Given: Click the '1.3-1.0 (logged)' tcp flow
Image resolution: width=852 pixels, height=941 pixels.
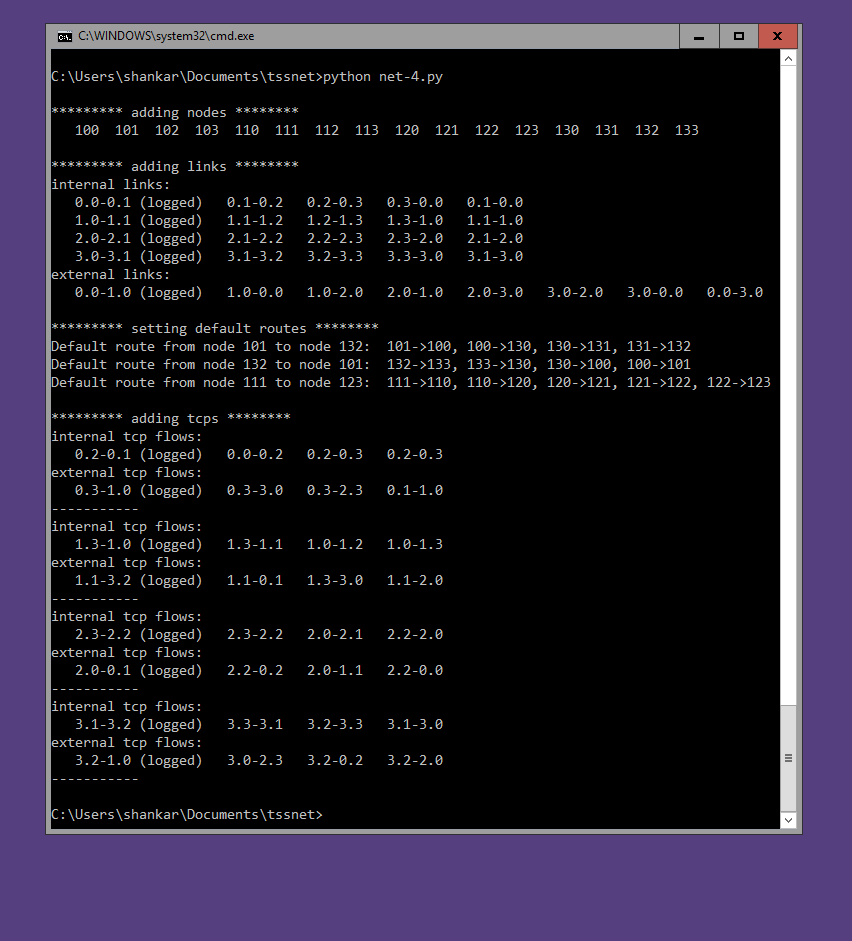Looking at the screenshot, I should tap(139, 545).
